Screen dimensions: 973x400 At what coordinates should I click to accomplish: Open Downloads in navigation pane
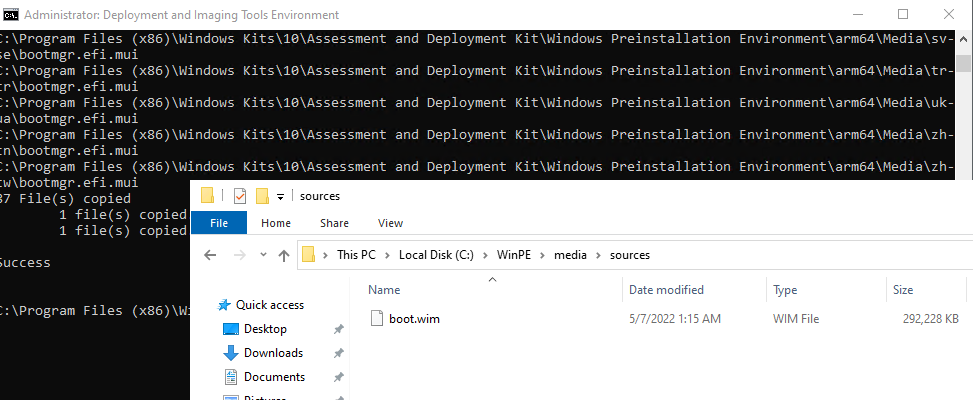[x=273, y=353]
